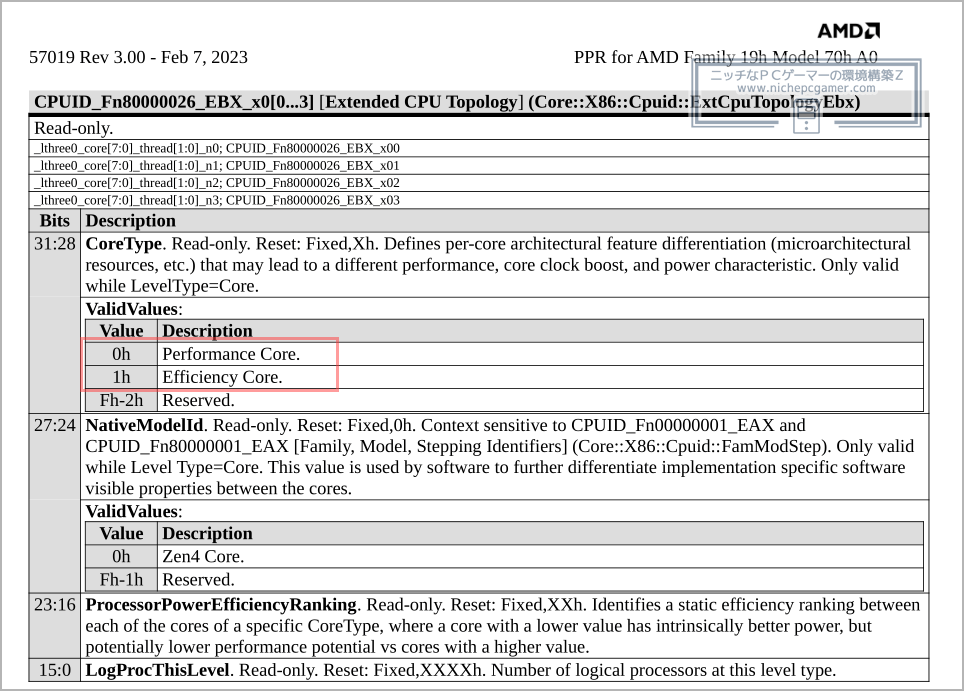Viewport: 964px width, 691px height.
Task: Click the "Read-only." row below the section title
Action: [479, 128]
